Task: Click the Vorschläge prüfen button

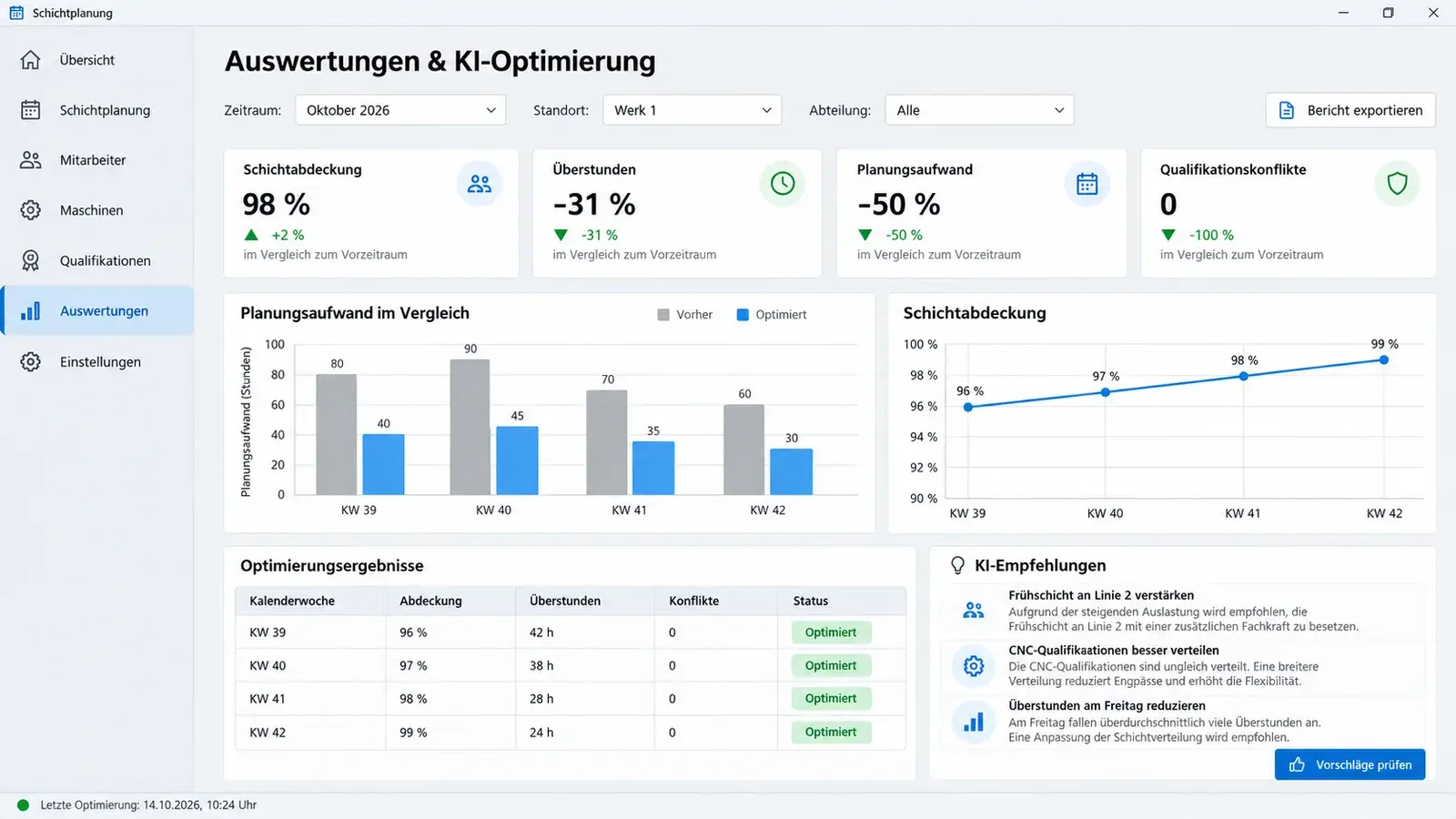Action: pyautogui.click(x=1350, y=765)
